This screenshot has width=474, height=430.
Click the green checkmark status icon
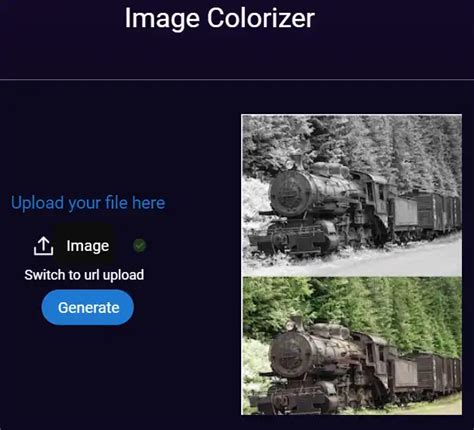click(x=139, y=246)
